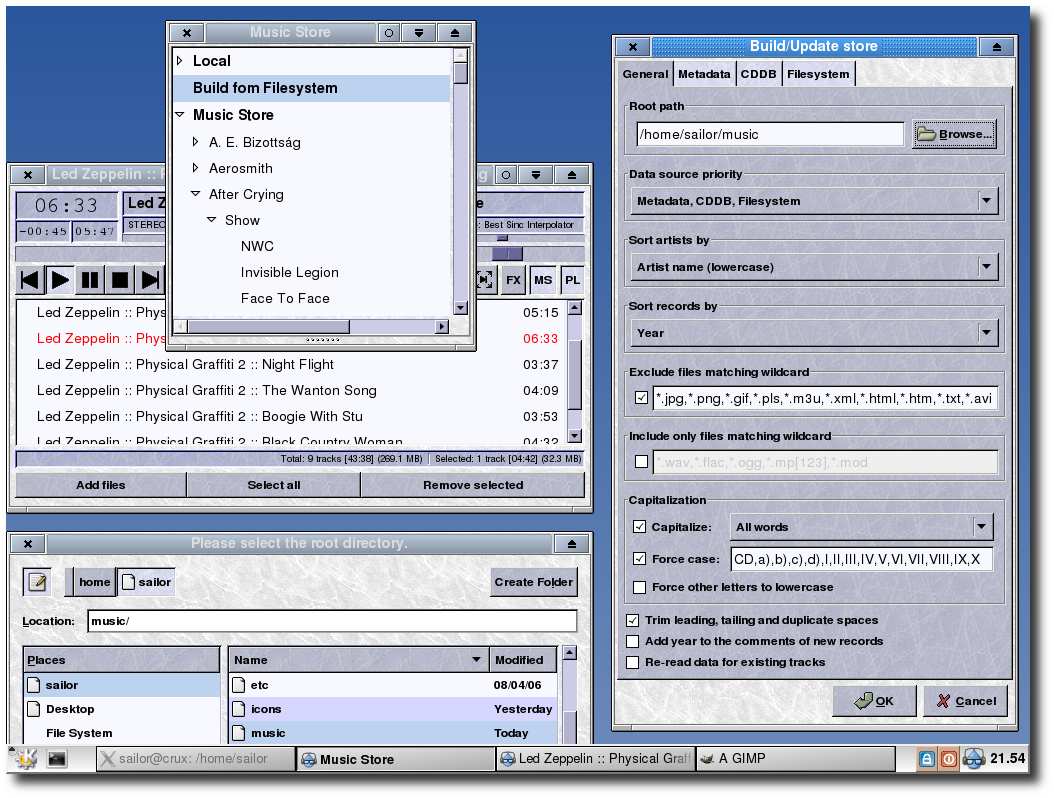Expand the Aerosmith artist node
This screenshot has height=798, width=1054.
pos(195,167)
